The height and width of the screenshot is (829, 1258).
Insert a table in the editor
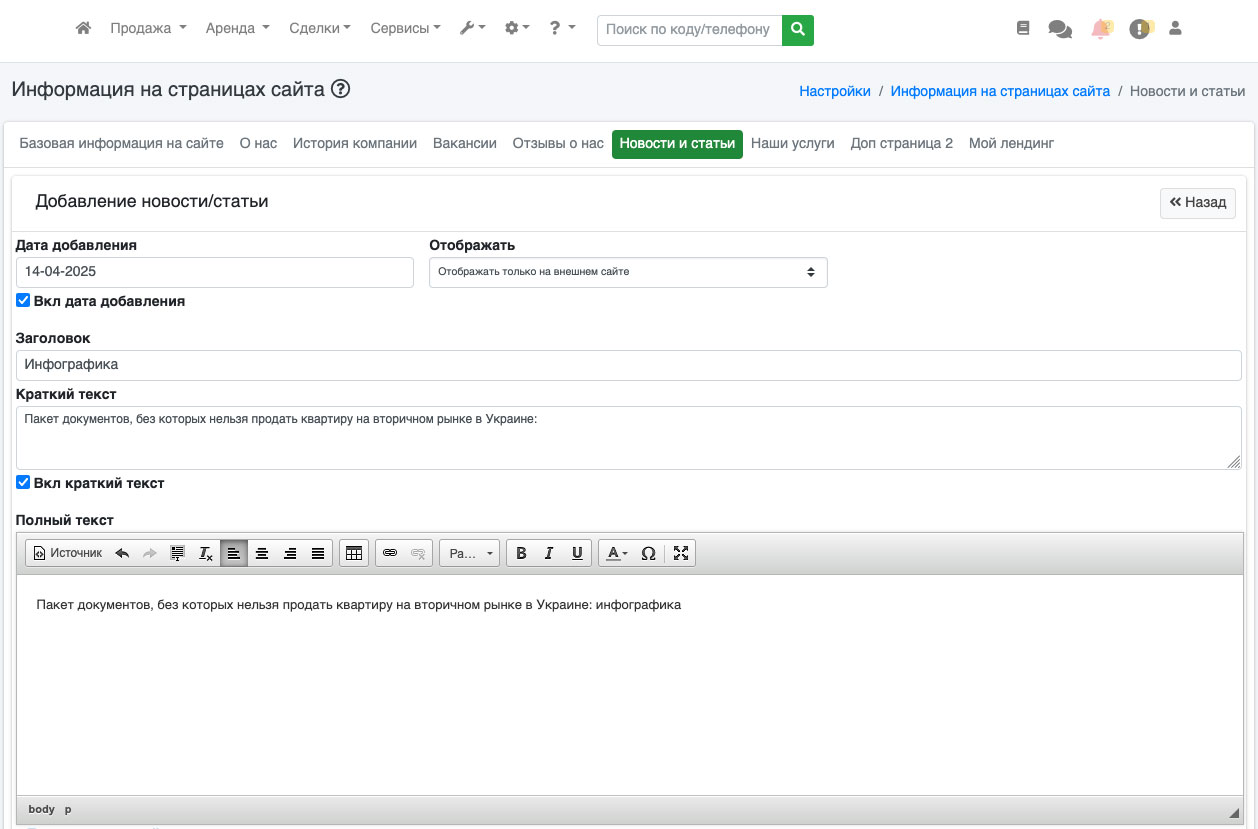coord(353,553)
